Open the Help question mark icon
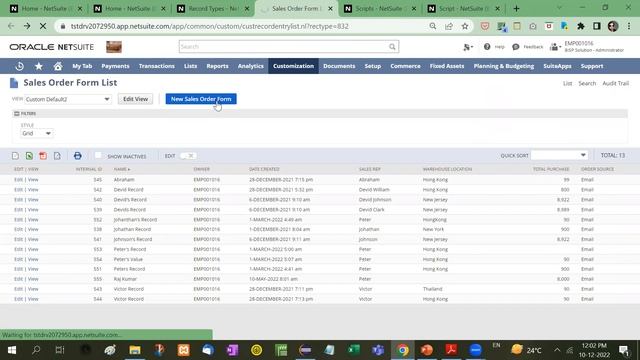The image size is (640, 360). click(487, 47)
